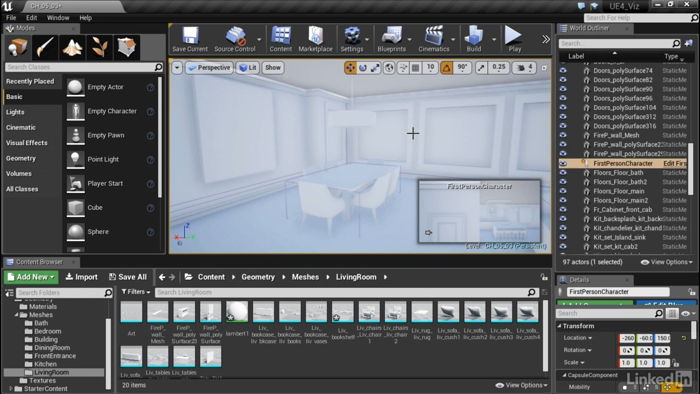Open the Marketplace toolbar icon
Viewport: 700px width, 394px height.
pos(315,39)
